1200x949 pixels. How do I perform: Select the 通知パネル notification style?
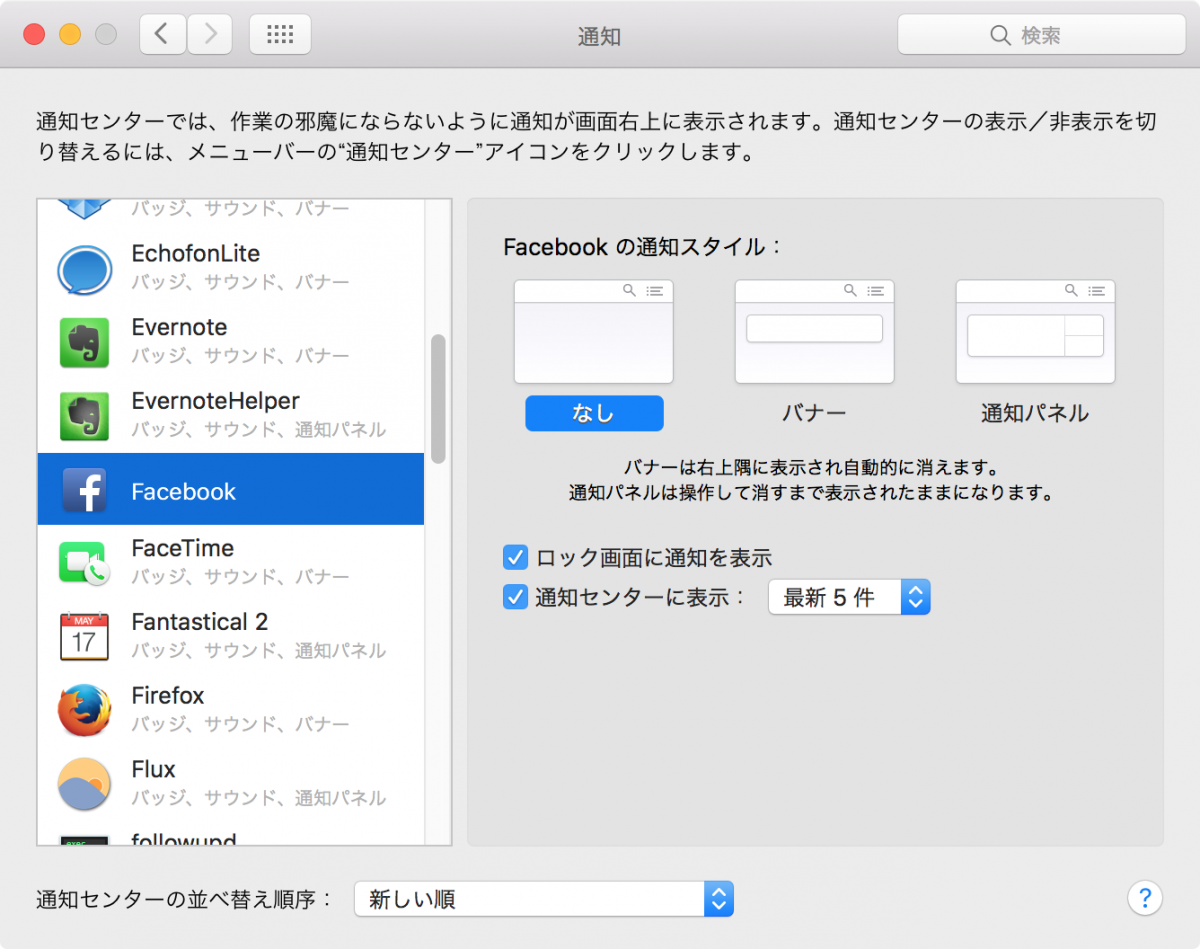click(x=1035, y=331)
